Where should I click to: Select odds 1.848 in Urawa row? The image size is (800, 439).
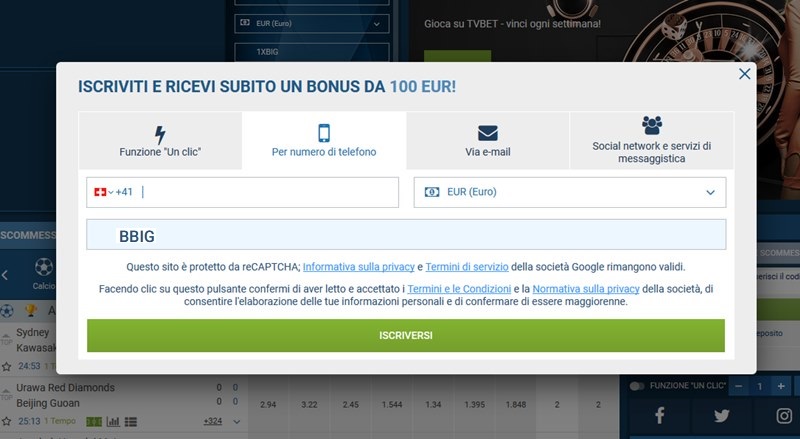(x=516, y=404)
